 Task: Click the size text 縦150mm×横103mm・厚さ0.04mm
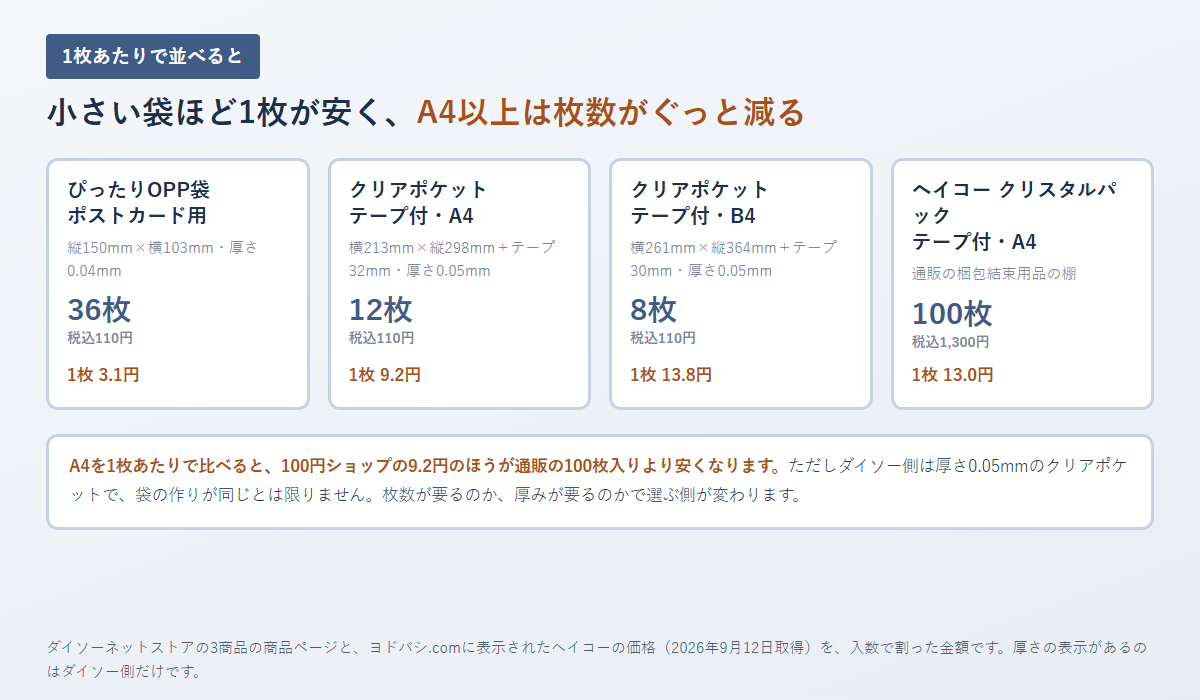(162, 258)
